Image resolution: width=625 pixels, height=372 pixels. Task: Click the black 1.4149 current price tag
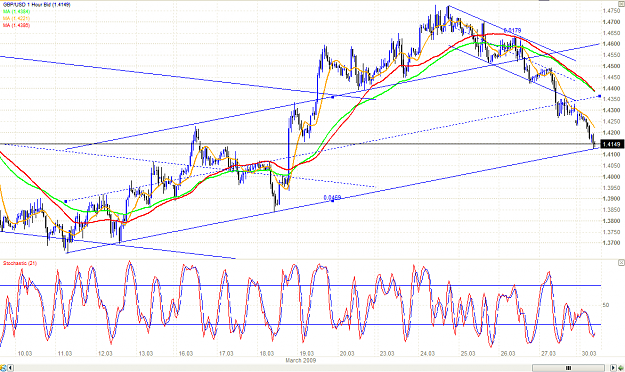coord(612,144)
